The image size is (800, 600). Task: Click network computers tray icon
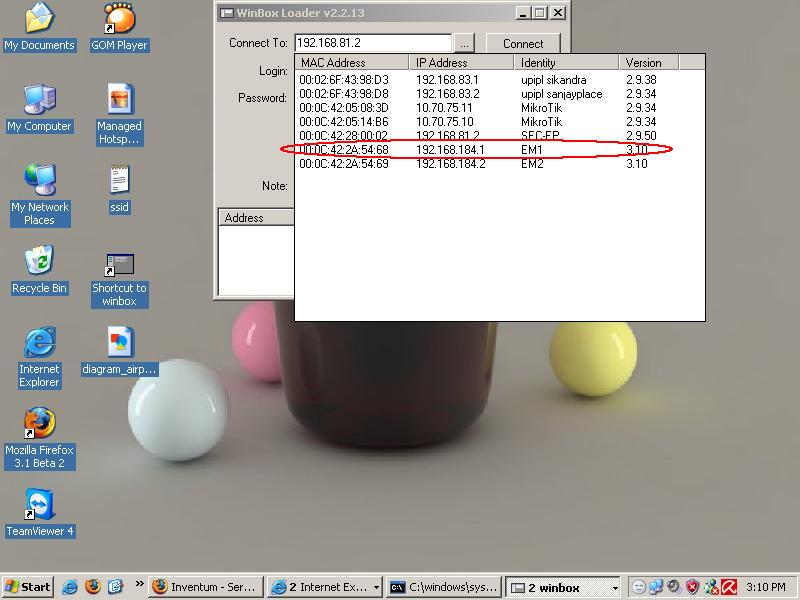(x=656, y=587)
